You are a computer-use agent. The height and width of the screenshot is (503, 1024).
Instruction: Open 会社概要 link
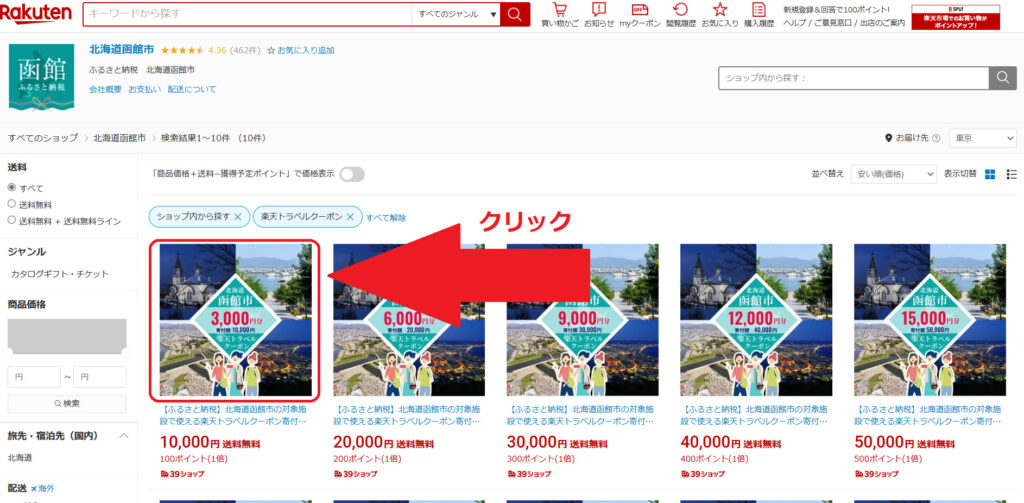(x=105, y=89)
